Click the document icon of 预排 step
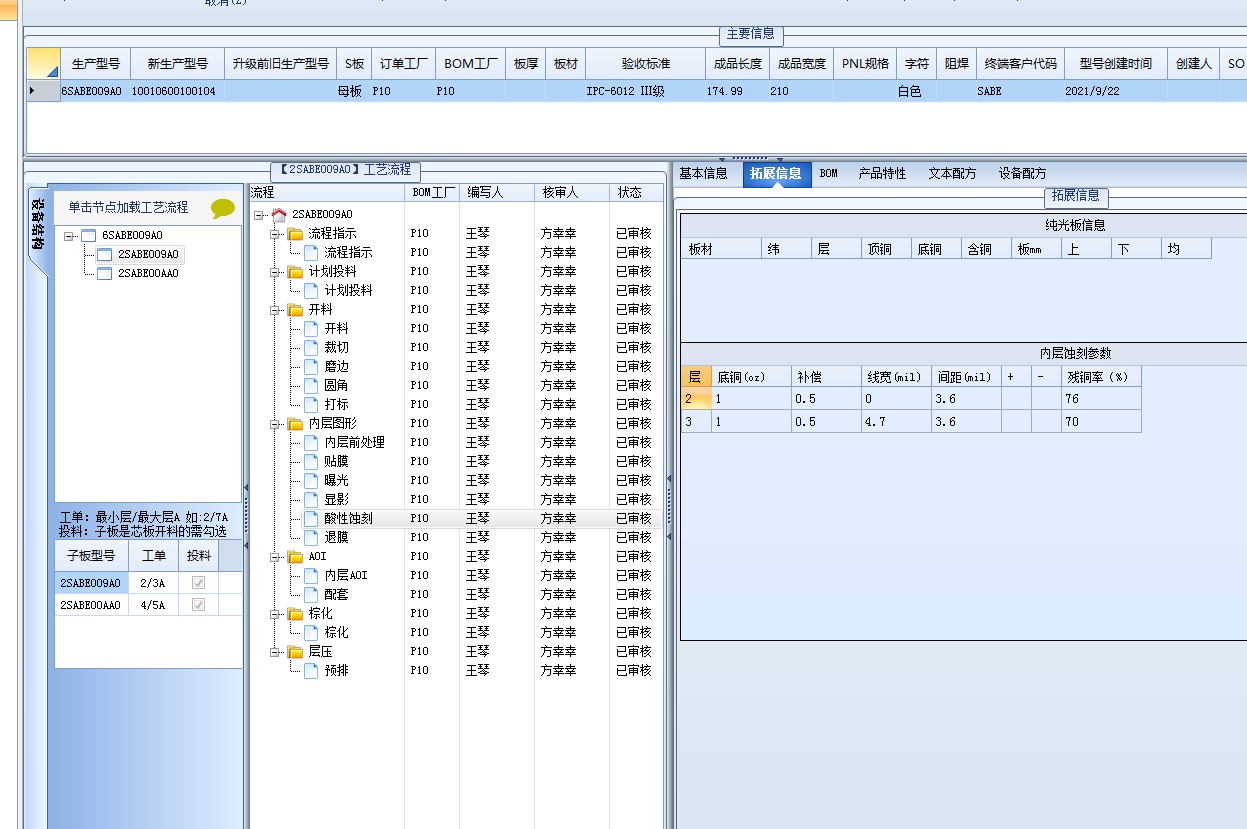Screen dimensions: 1247x829 tap(311, 670)
